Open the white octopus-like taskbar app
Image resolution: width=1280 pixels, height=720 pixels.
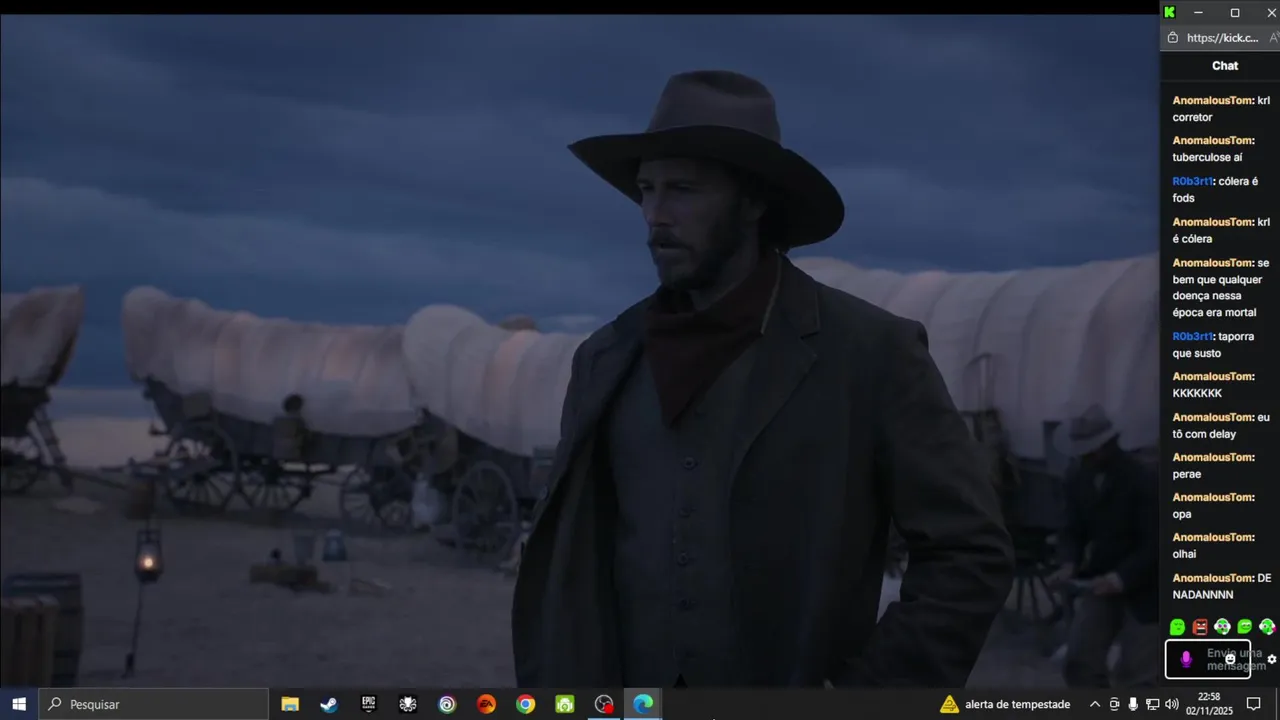[408, 704]
